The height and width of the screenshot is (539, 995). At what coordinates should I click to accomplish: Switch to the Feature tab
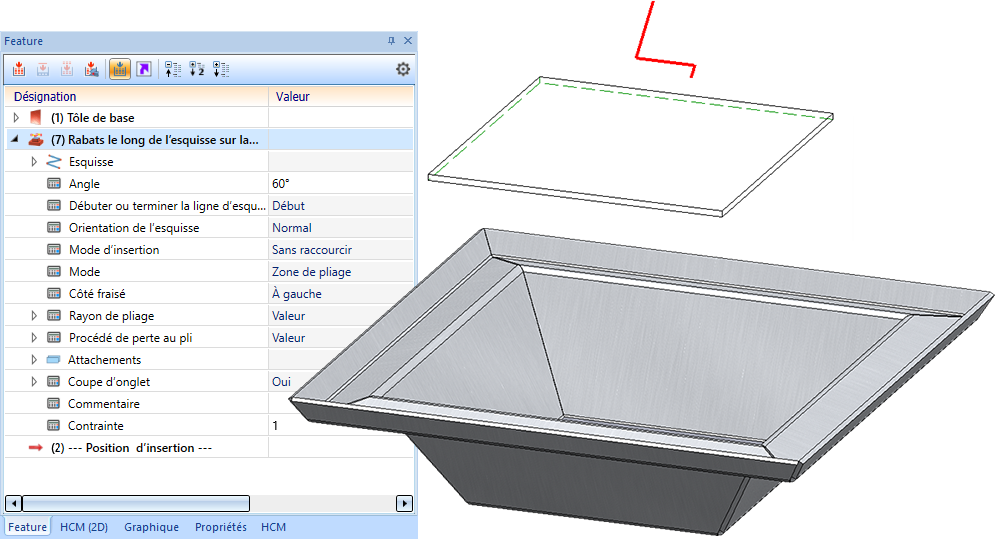27,527
